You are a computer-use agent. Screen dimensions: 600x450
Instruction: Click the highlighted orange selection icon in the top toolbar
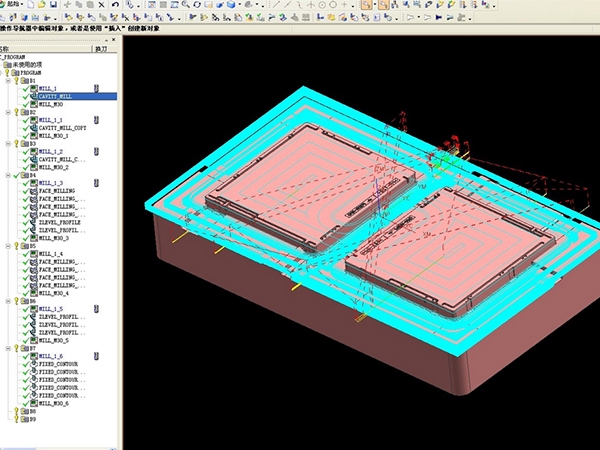point(367,5)
